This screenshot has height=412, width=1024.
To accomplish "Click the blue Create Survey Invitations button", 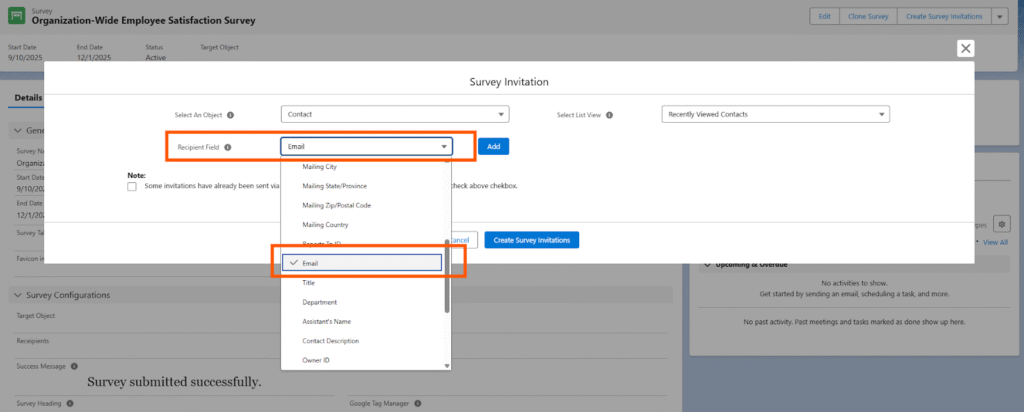I will pyautogui.click(x=531, y=240).
